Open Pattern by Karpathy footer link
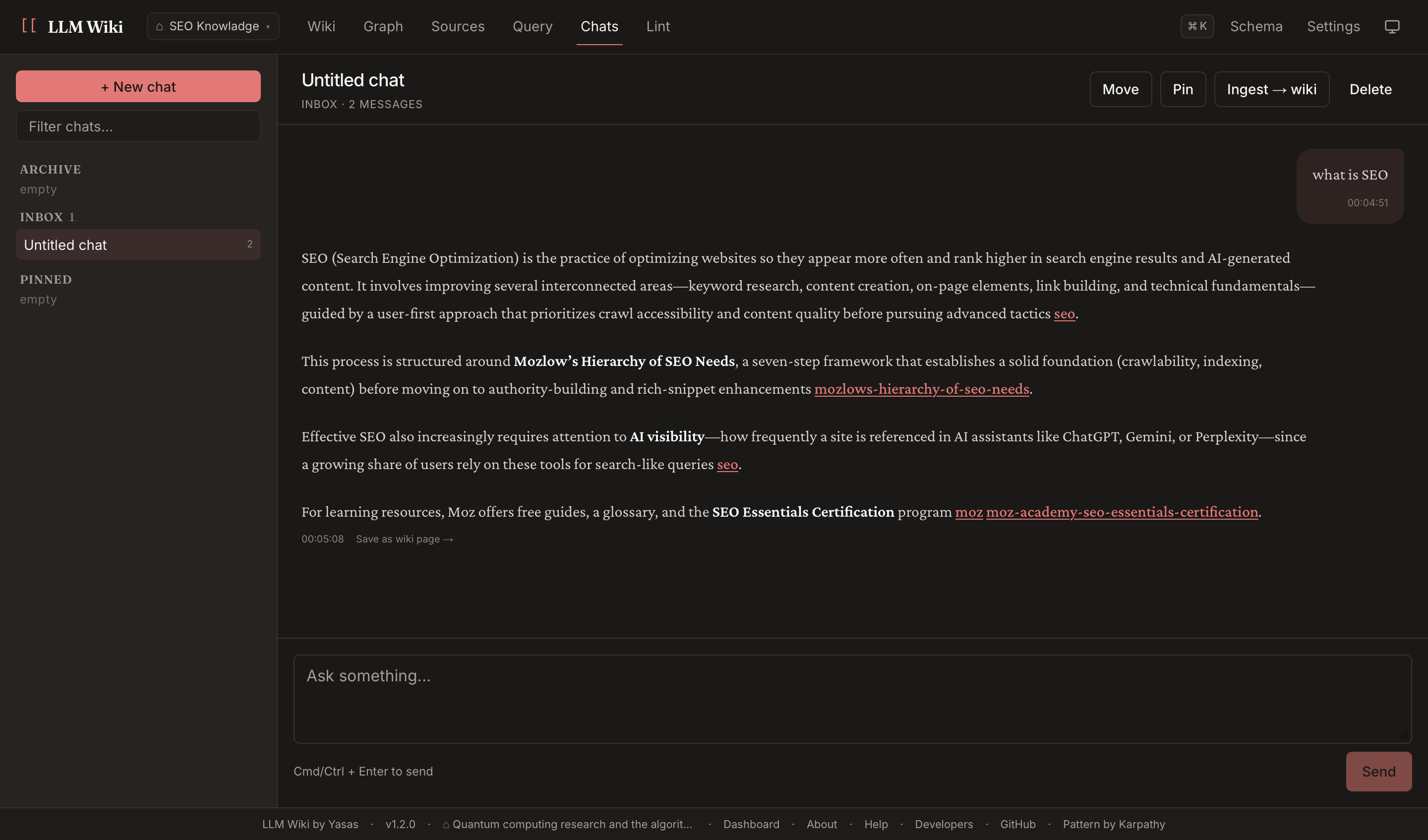The image size is (1428, 840). tap(1114, 824)
